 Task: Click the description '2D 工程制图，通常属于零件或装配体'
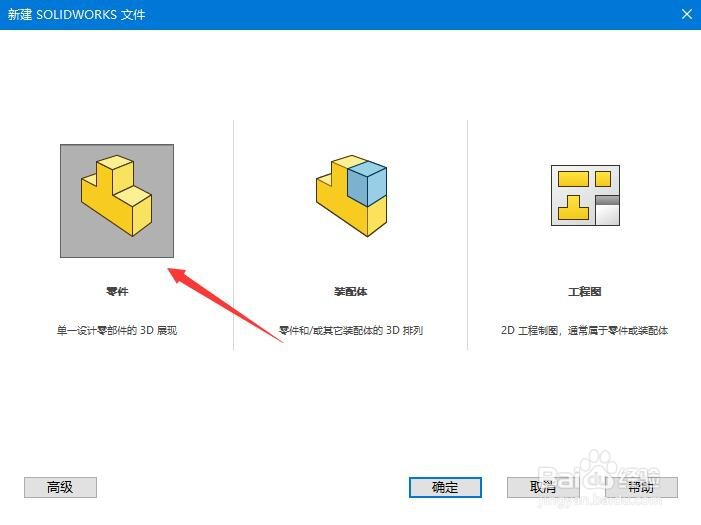pos(585,330)
